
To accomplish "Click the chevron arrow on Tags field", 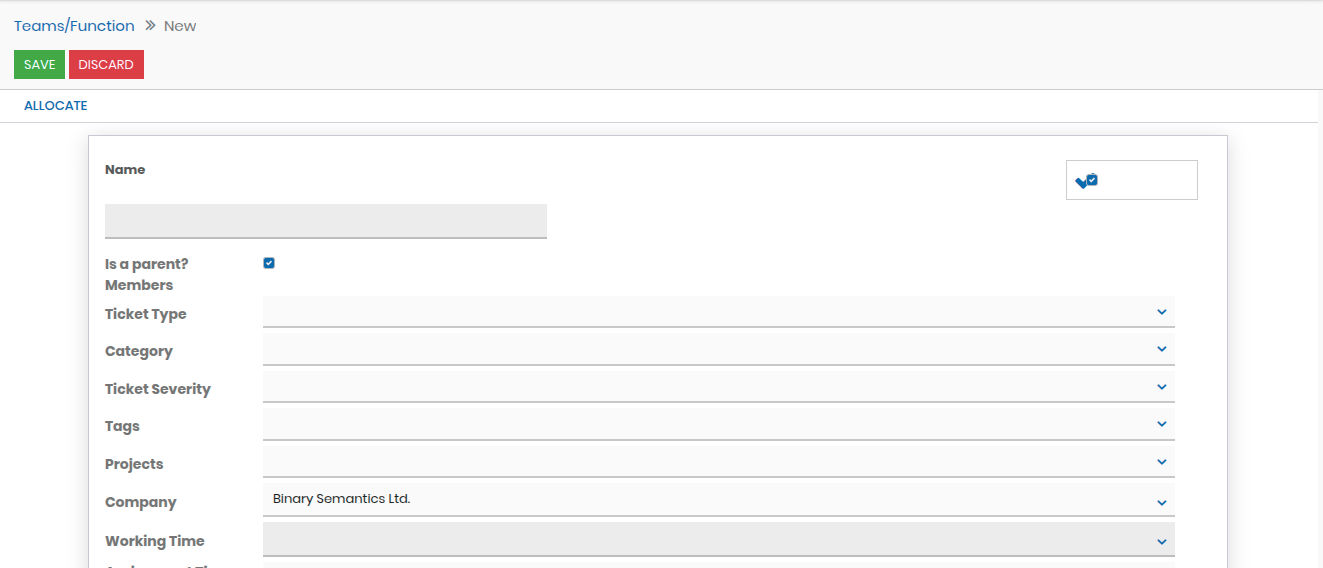I will click(x=1161, y=424).
